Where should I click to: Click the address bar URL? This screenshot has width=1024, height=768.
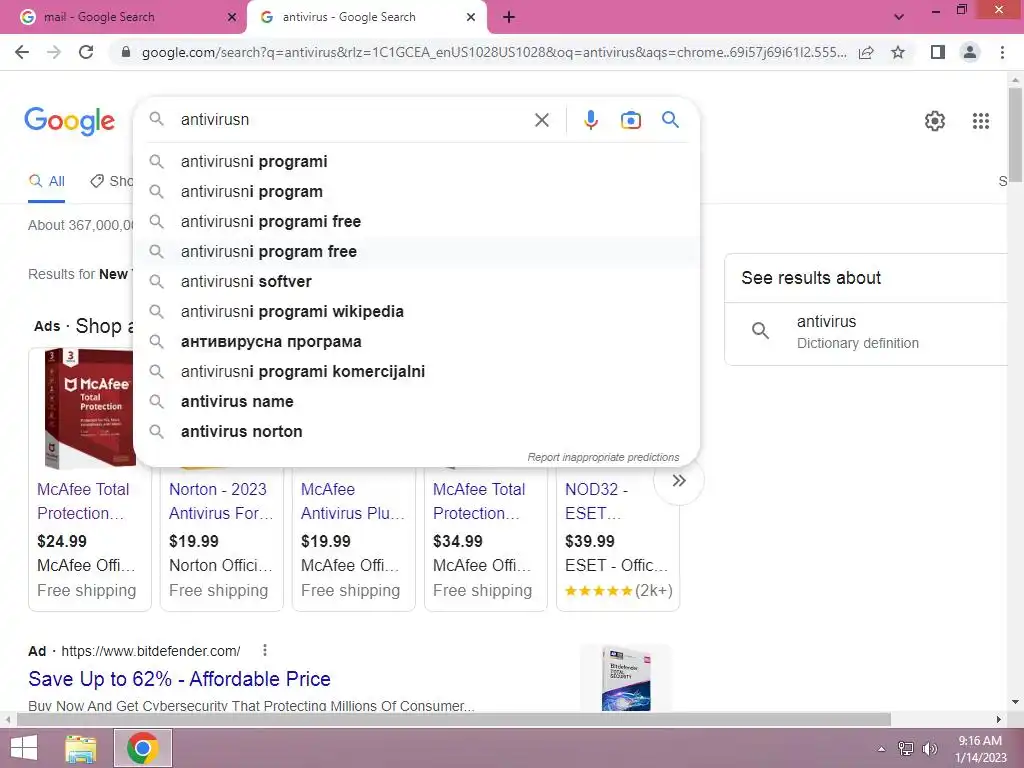pos(494,52)
